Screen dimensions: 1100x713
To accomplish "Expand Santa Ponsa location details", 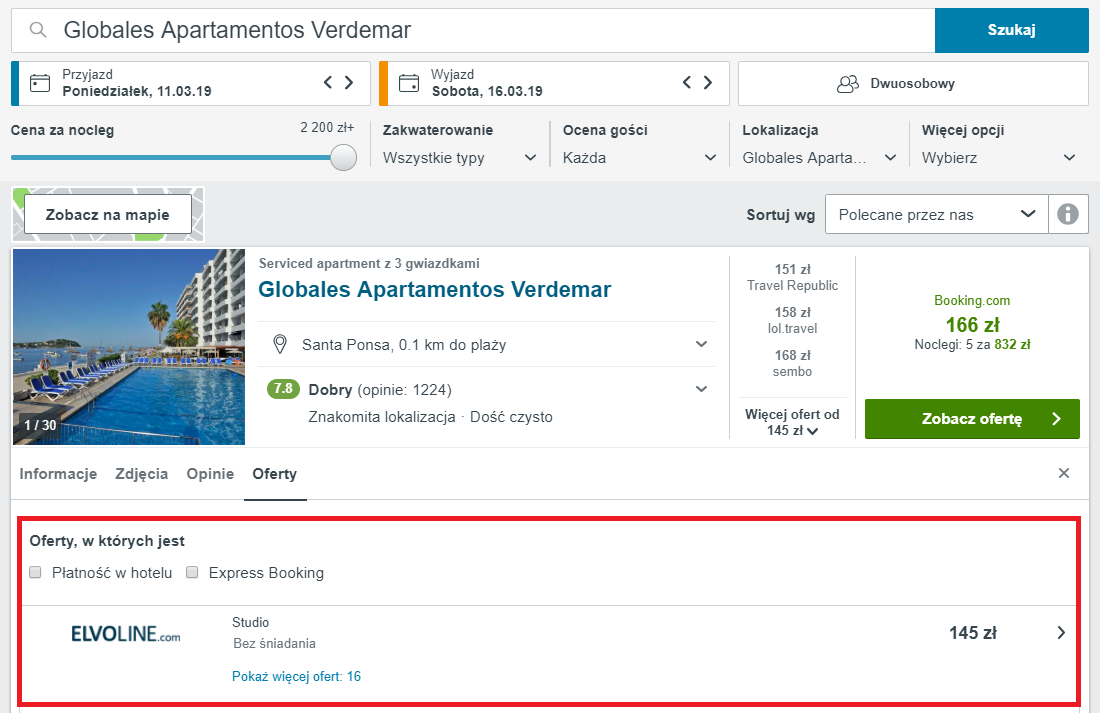I will click(701, 344).
